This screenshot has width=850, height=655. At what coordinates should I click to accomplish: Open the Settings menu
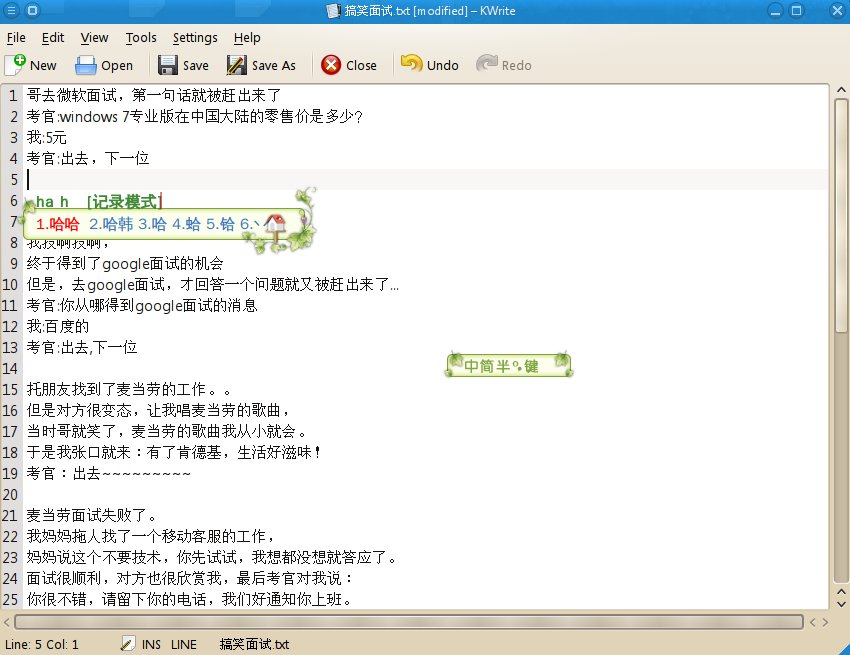click(x=195, y=37)
